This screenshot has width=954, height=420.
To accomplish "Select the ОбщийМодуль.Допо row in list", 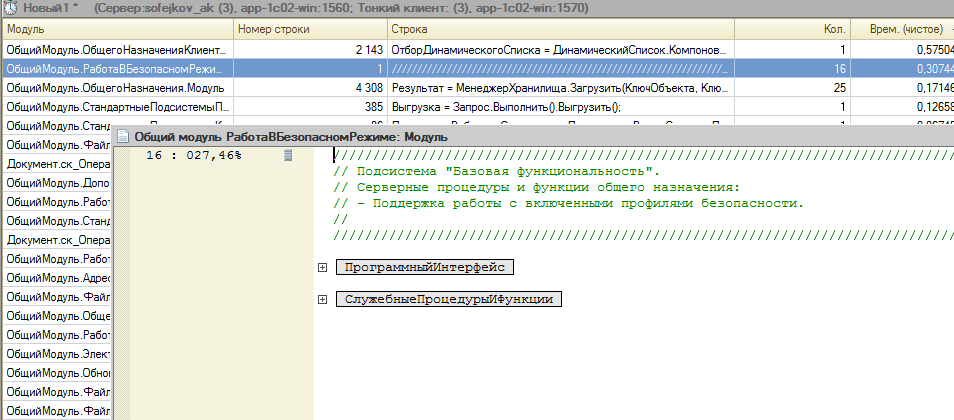I will (x=58, y=183).
